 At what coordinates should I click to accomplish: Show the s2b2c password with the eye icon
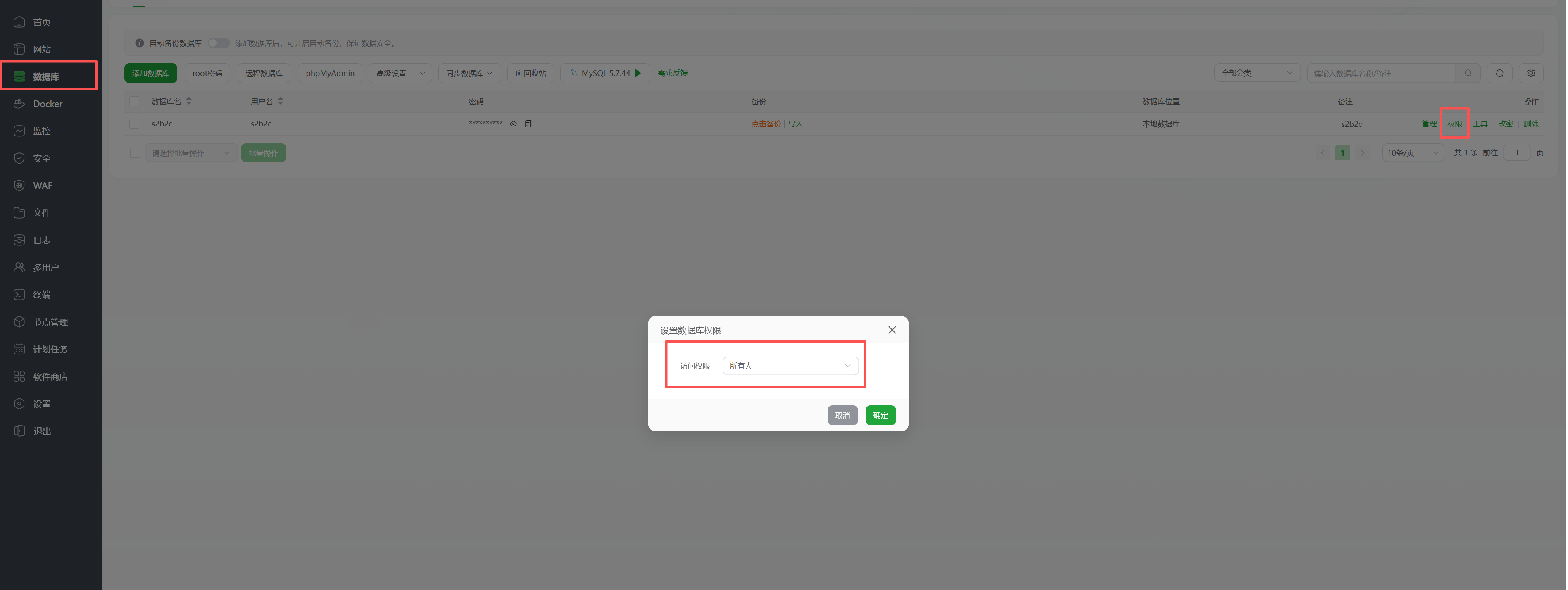(x=513, y=124)
